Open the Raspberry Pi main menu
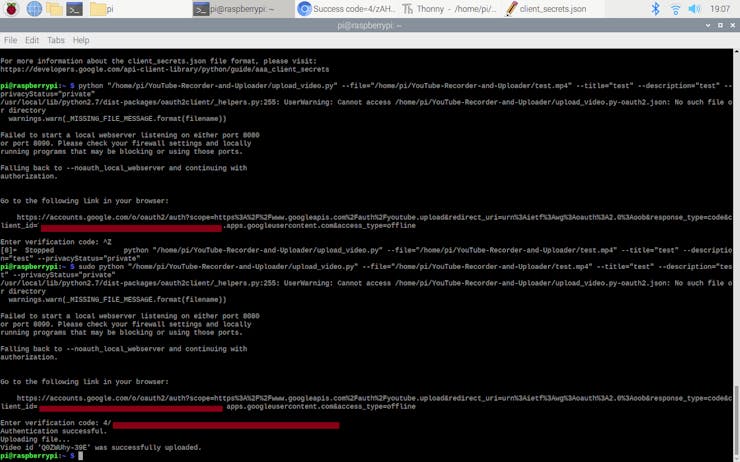740x462 pixels. coord(11,8)
